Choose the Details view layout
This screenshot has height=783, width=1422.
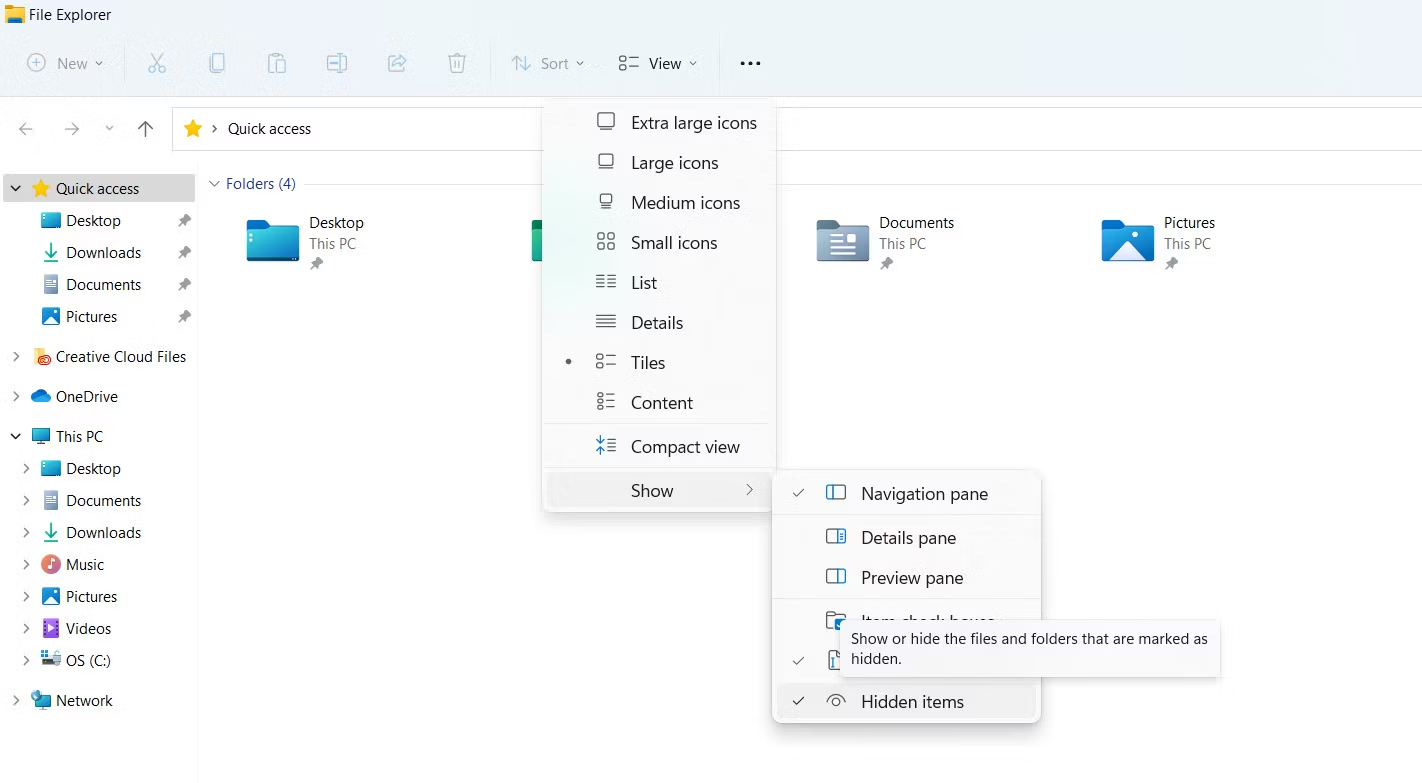pos(656,323)
